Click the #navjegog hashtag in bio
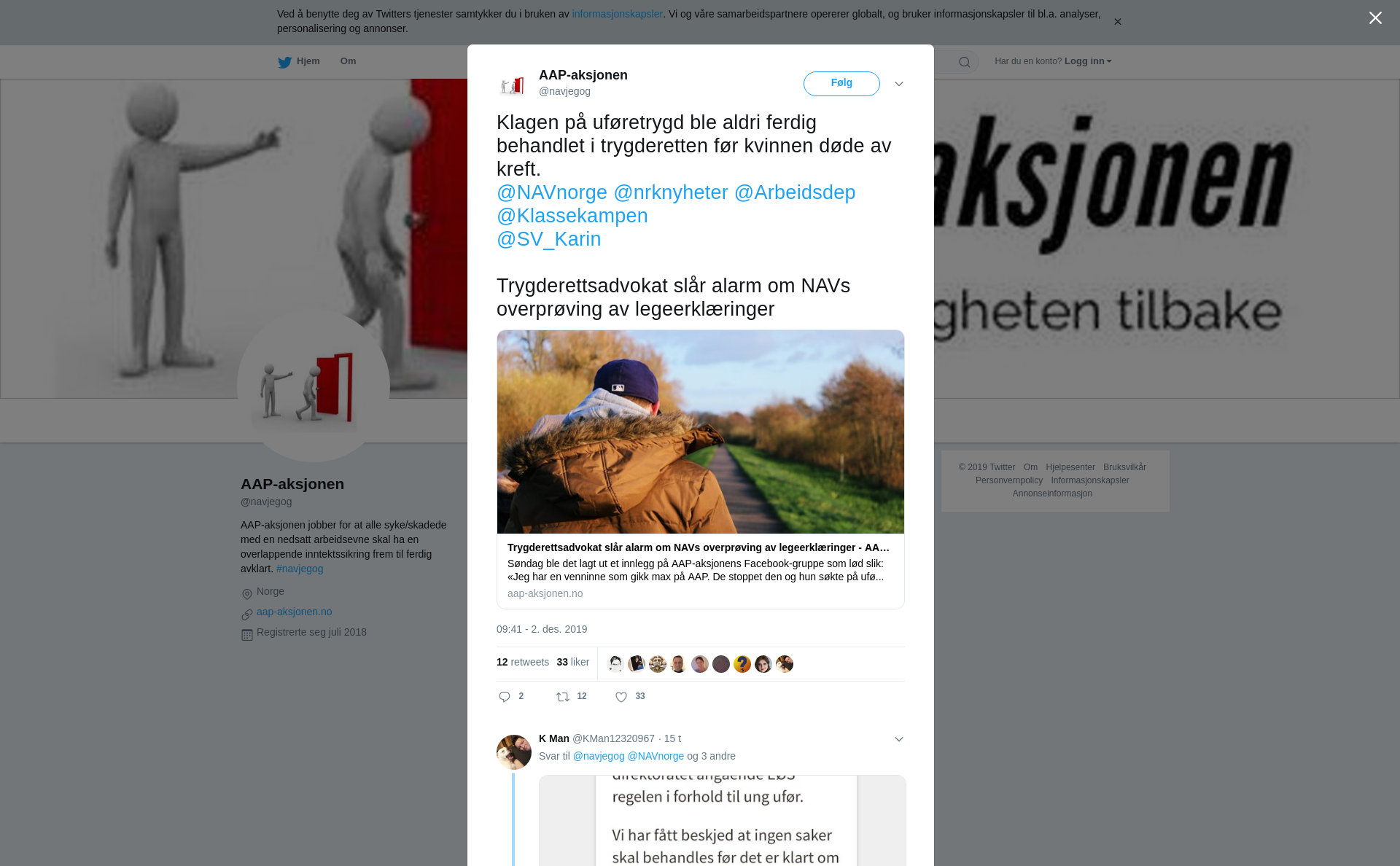This screenshot has height=866, width=1400. (x=300, y=569)
